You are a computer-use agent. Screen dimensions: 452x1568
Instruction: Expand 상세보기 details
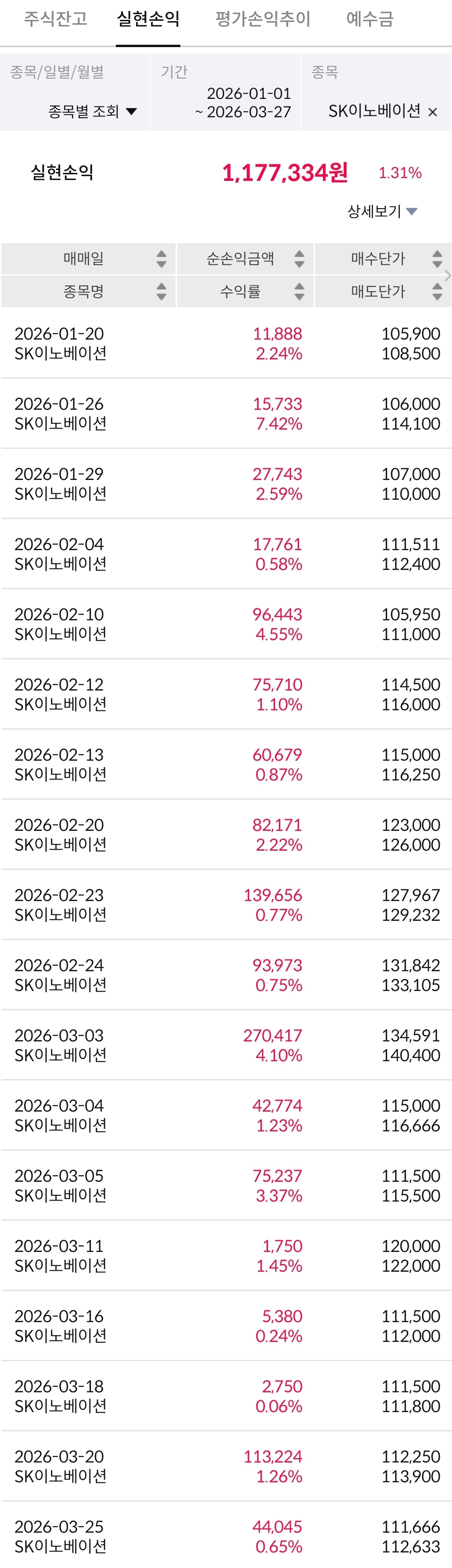tap(382, 211)
